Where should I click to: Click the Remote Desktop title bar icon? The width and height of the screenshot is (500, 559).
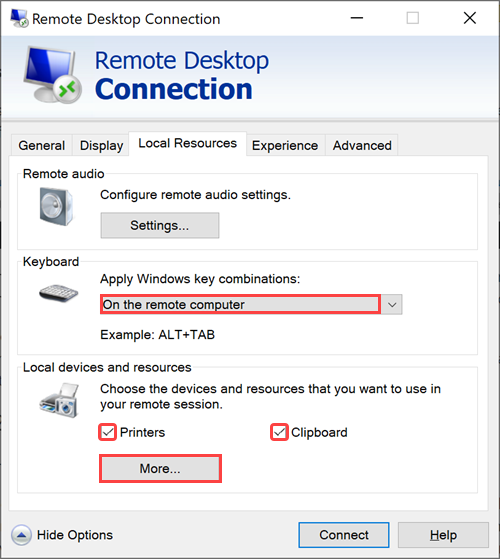point(19,18)
